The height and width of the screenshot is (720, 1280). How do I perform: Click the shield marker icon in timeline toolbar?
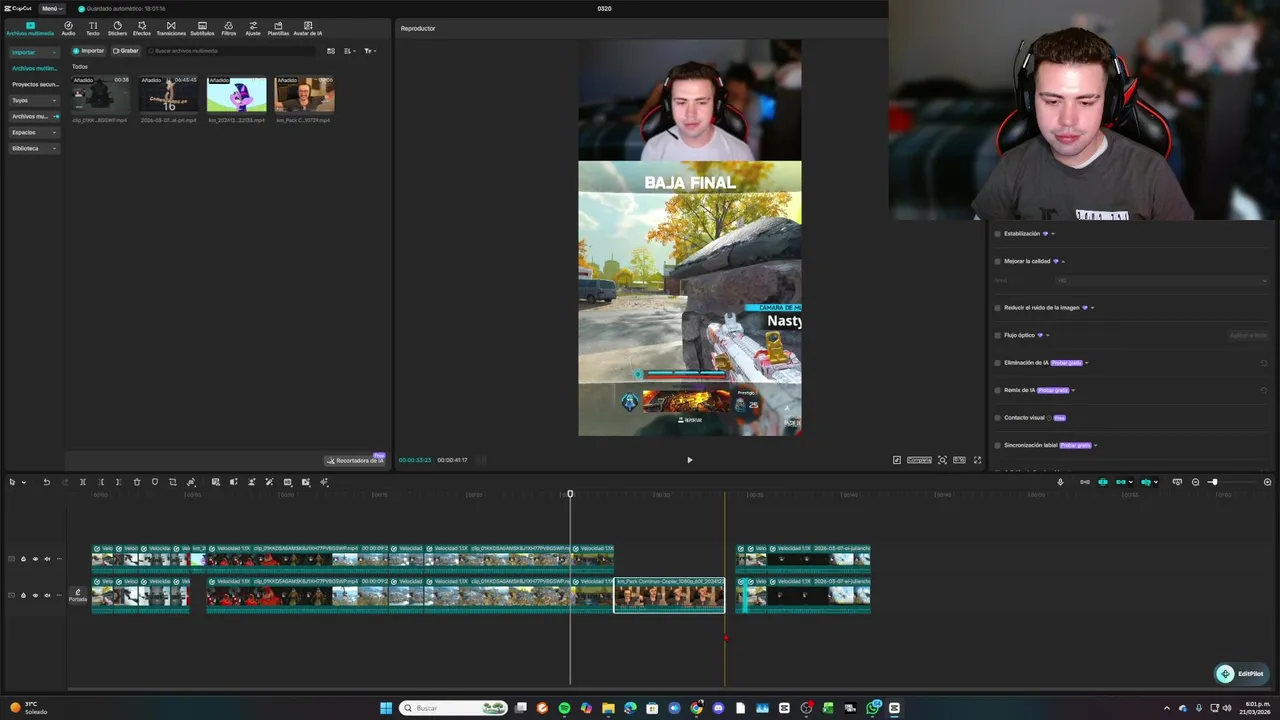coord(155,482)
